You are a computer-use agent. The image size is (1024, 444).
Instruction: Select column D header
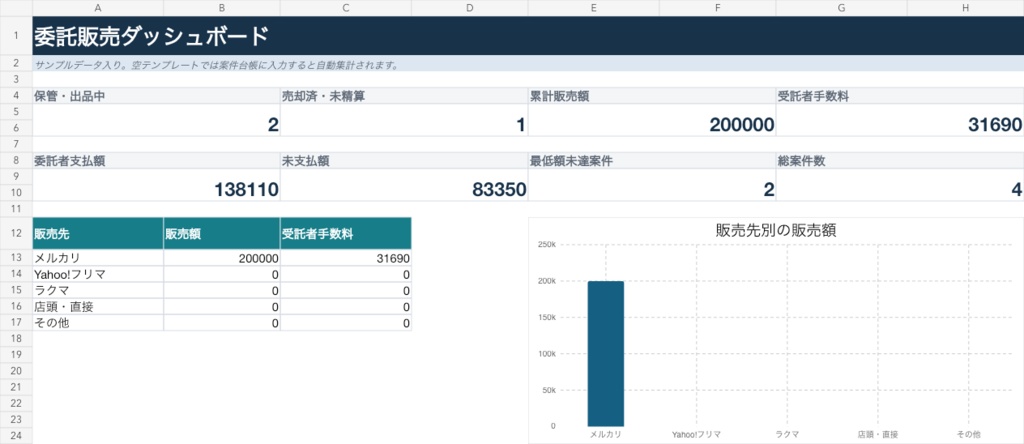click(470, 8)
